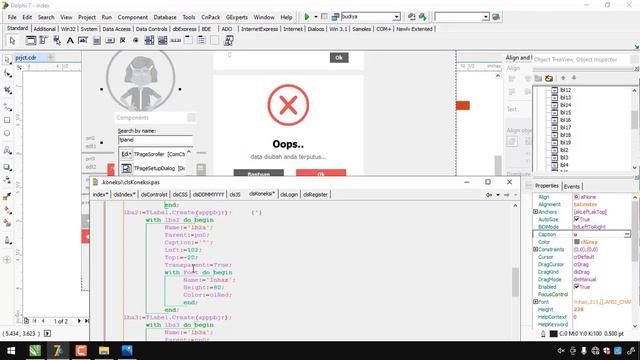This screenshot has width=640, height=360.
Task: Pick the ComboBox component icon
Action: 162,40
